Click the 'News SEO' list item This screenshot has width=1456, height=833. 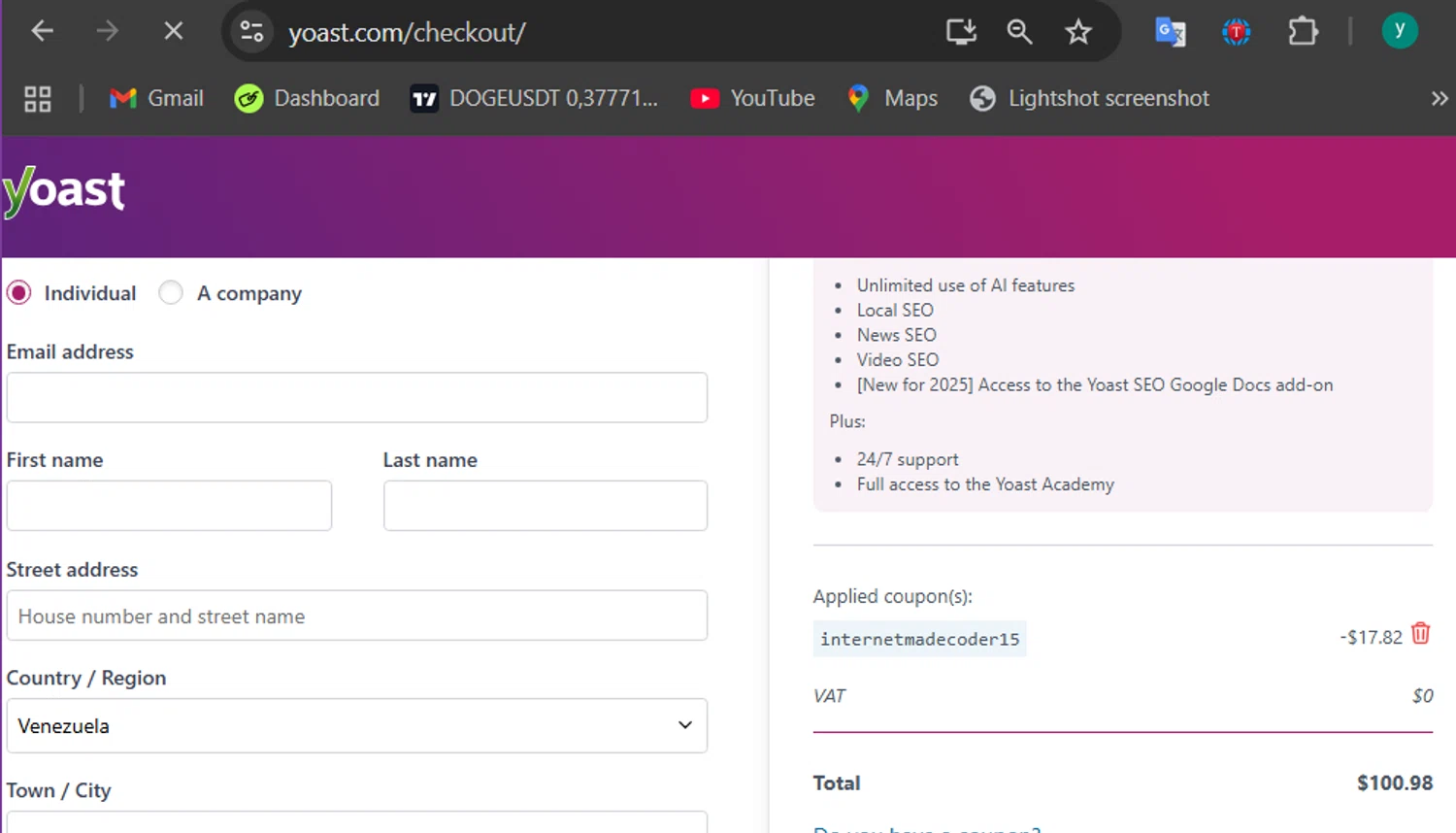click(x=897, y=335)
